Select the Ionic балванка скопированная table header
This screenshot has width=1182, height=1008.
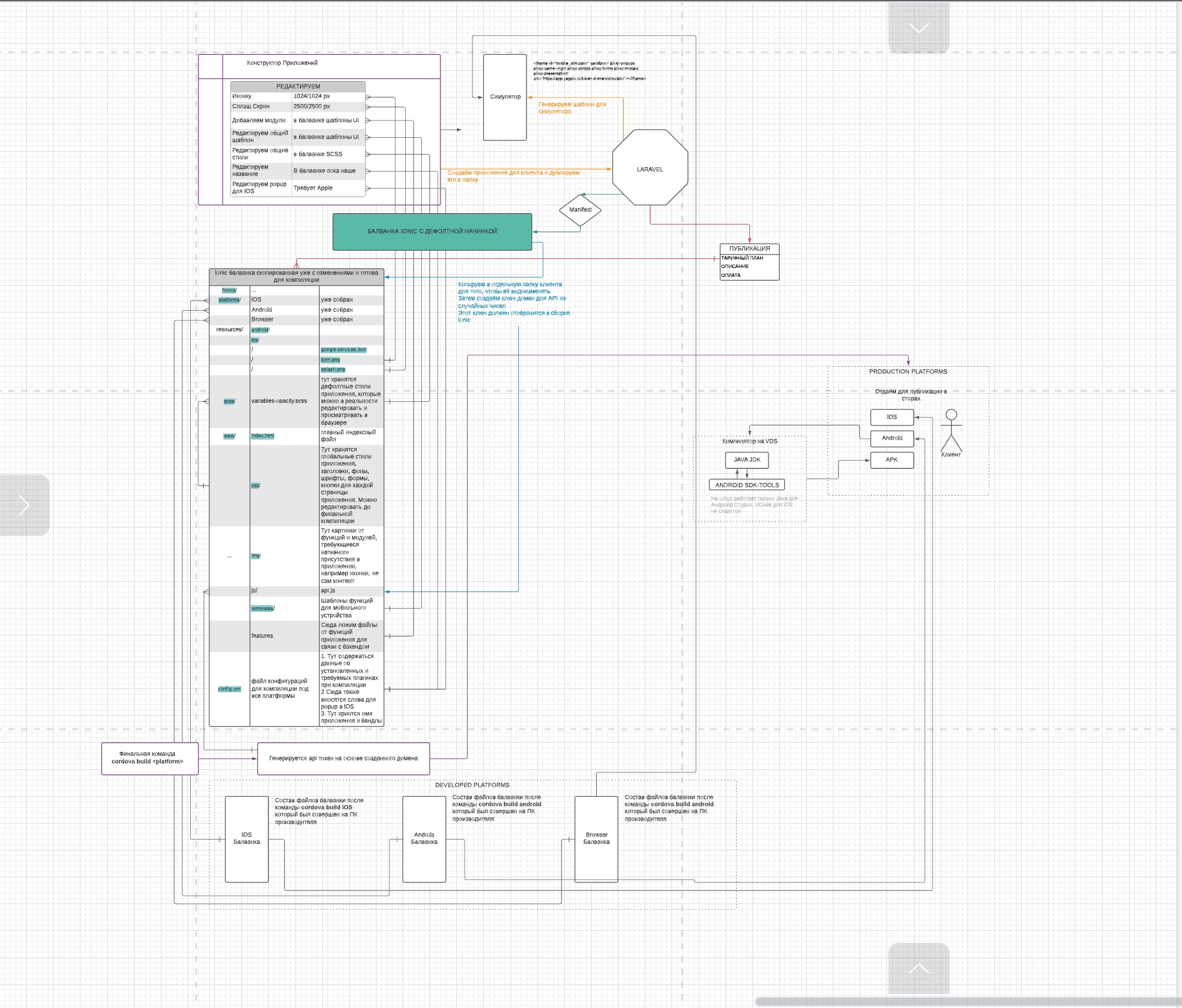point(296,276)
